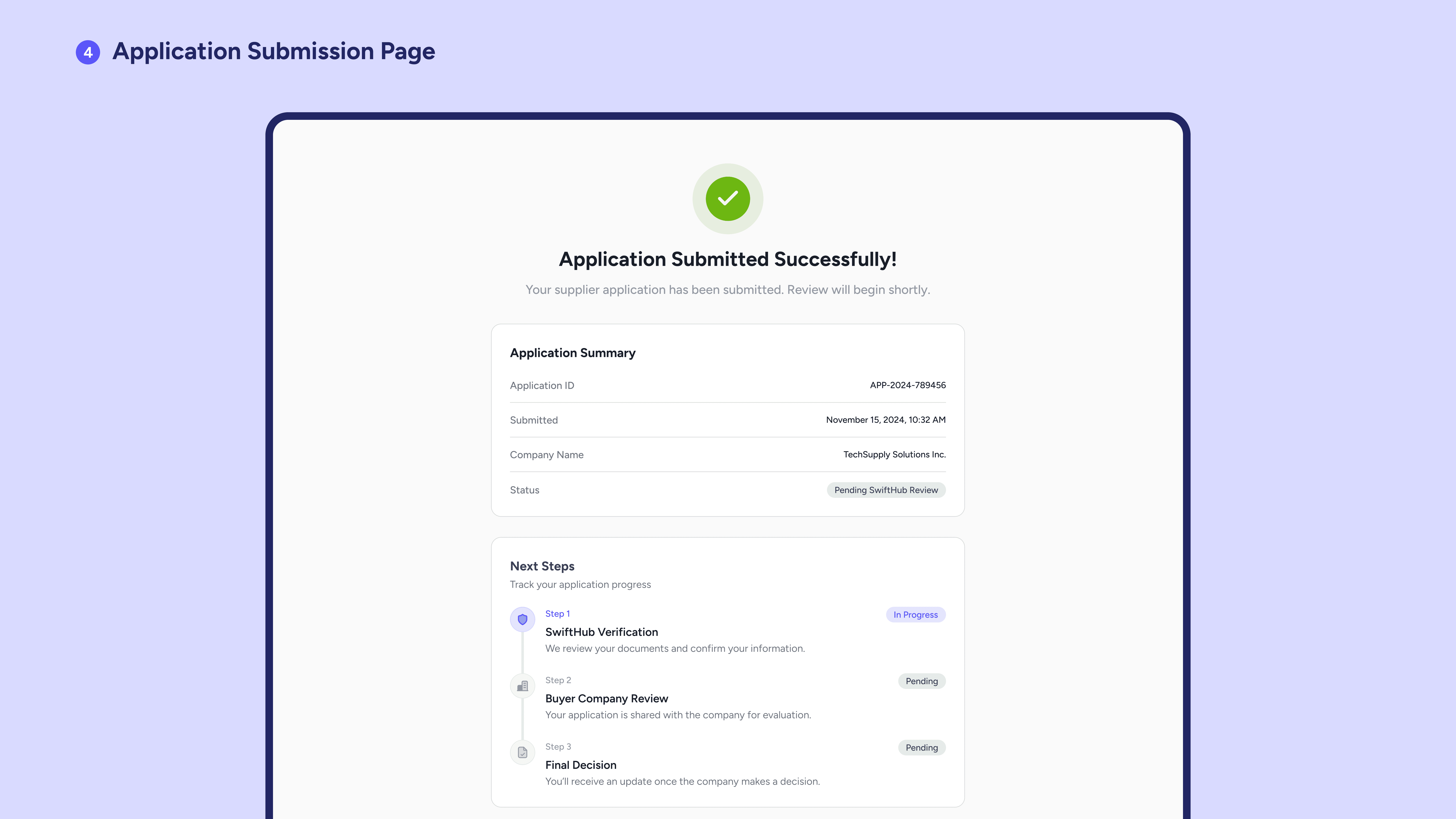1456x819 pixels.
Task: Click the Pending badge for Step 2
Action: coord(921,681)
